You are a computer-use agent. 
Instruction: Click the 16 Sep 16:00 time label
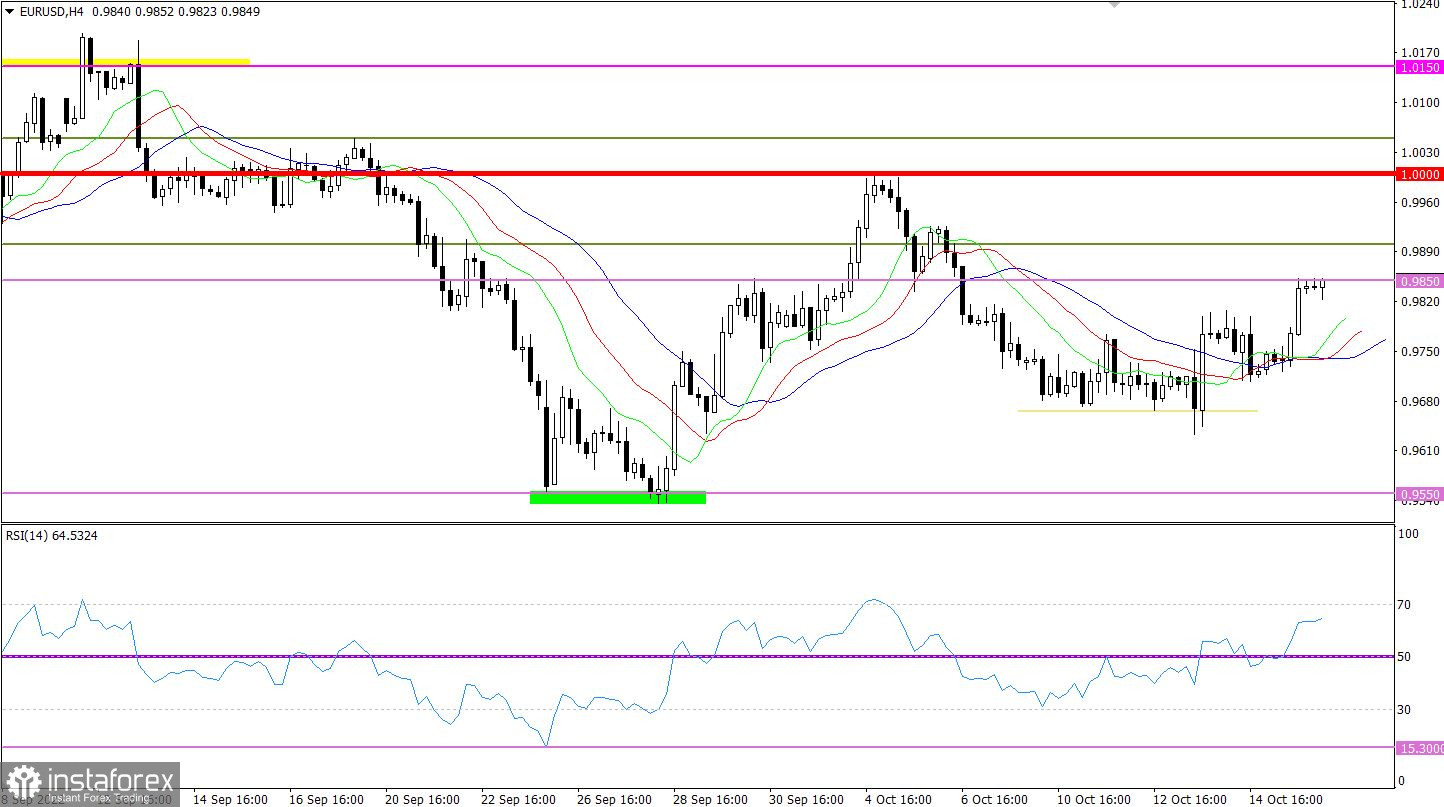(326, 799)
